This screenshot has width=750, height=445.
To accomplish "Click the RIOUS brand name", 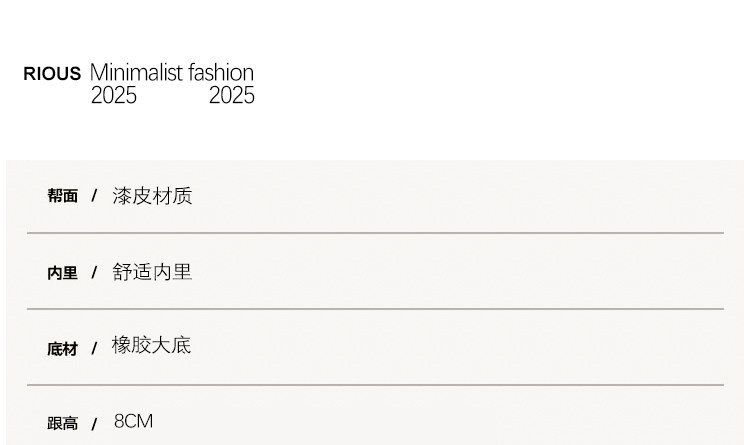I will click(x=52, y=74).
